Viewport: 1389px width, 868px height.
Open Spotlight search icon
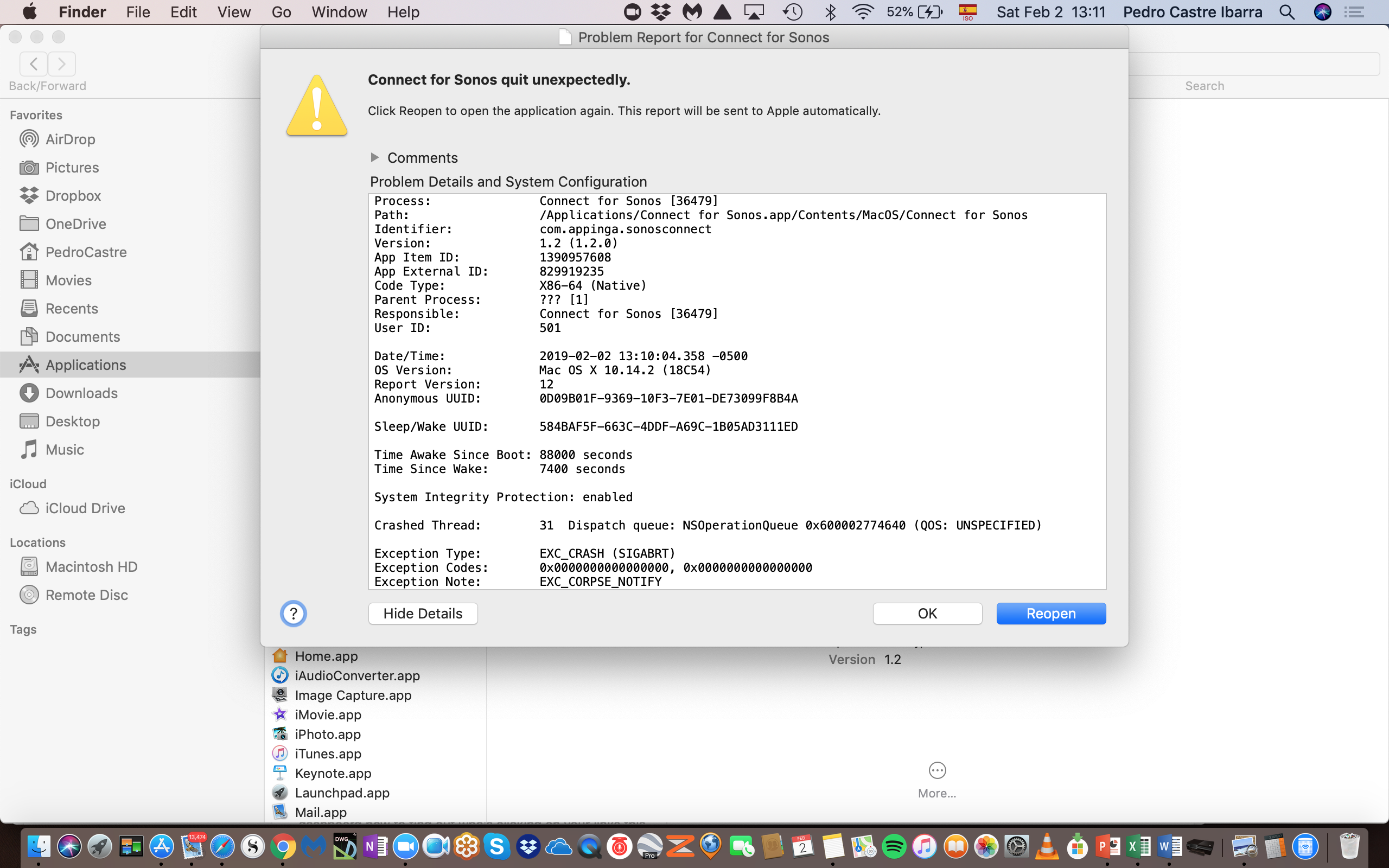pos(1287,12)
